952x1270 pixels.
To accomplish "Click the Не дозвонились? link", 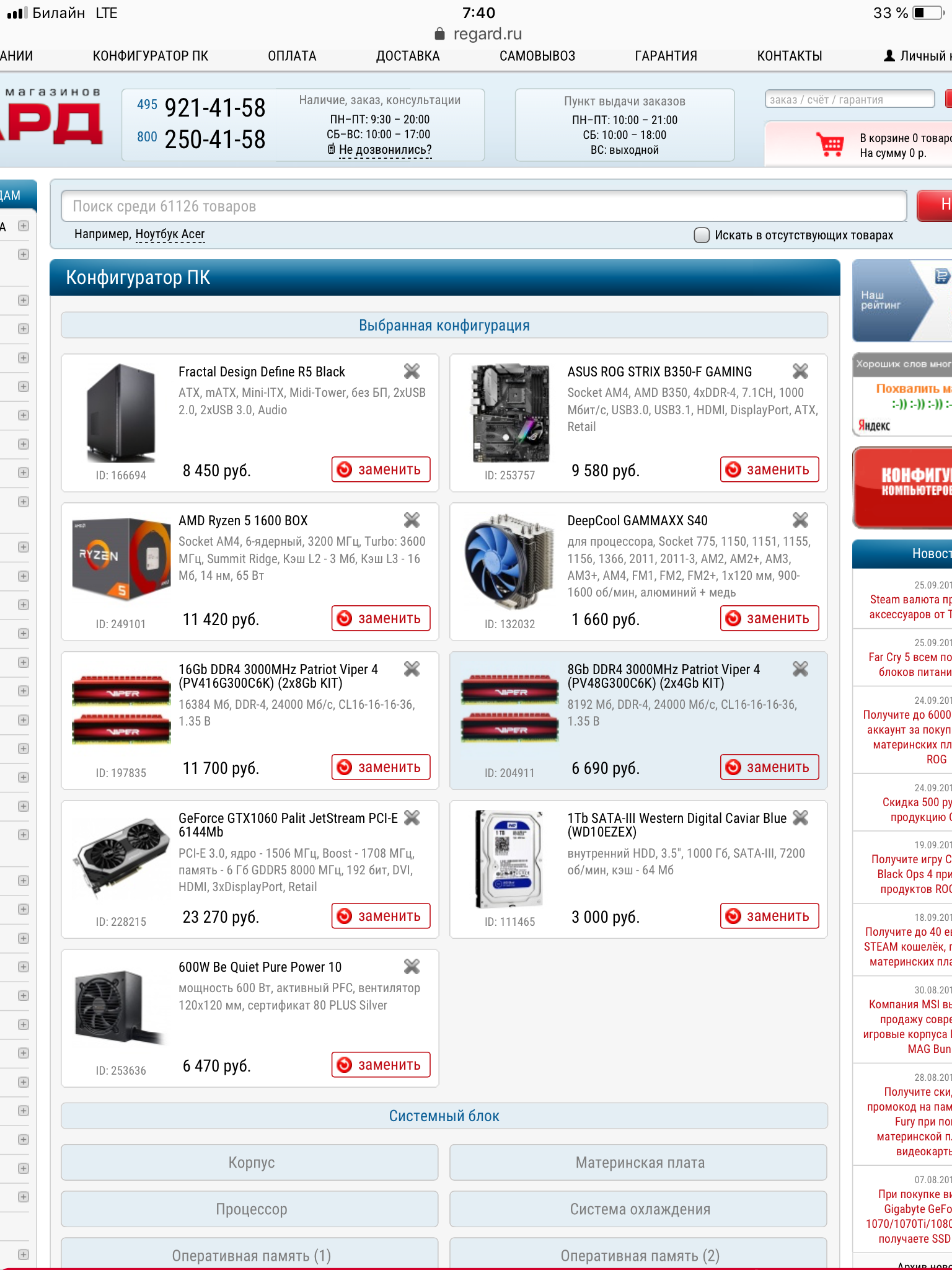I will pos(384,150).
